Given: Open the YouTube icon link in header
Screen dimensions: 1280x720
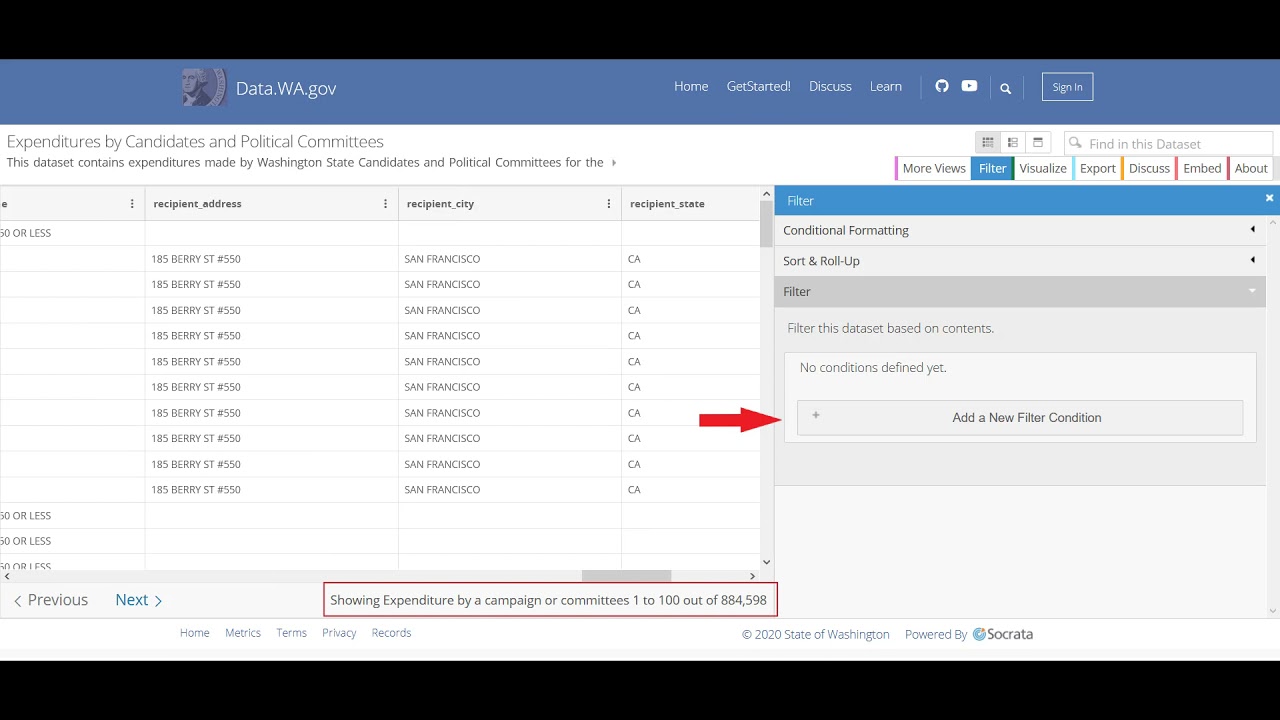Looking at the screenshot, I should pyautogui.click(x=969, y=86).
